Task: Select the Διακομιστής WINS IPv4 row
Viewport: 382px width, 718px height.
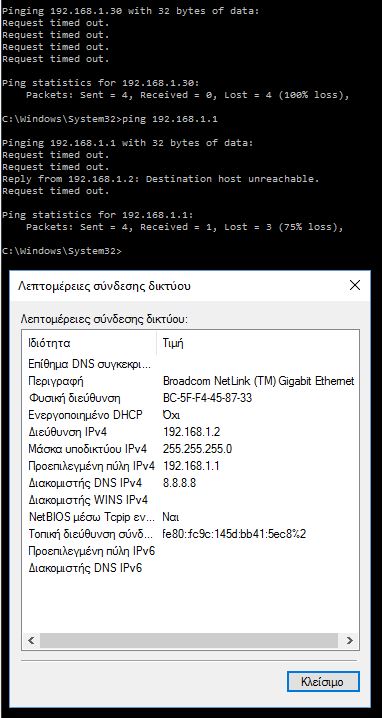Action: coord(190,500)
